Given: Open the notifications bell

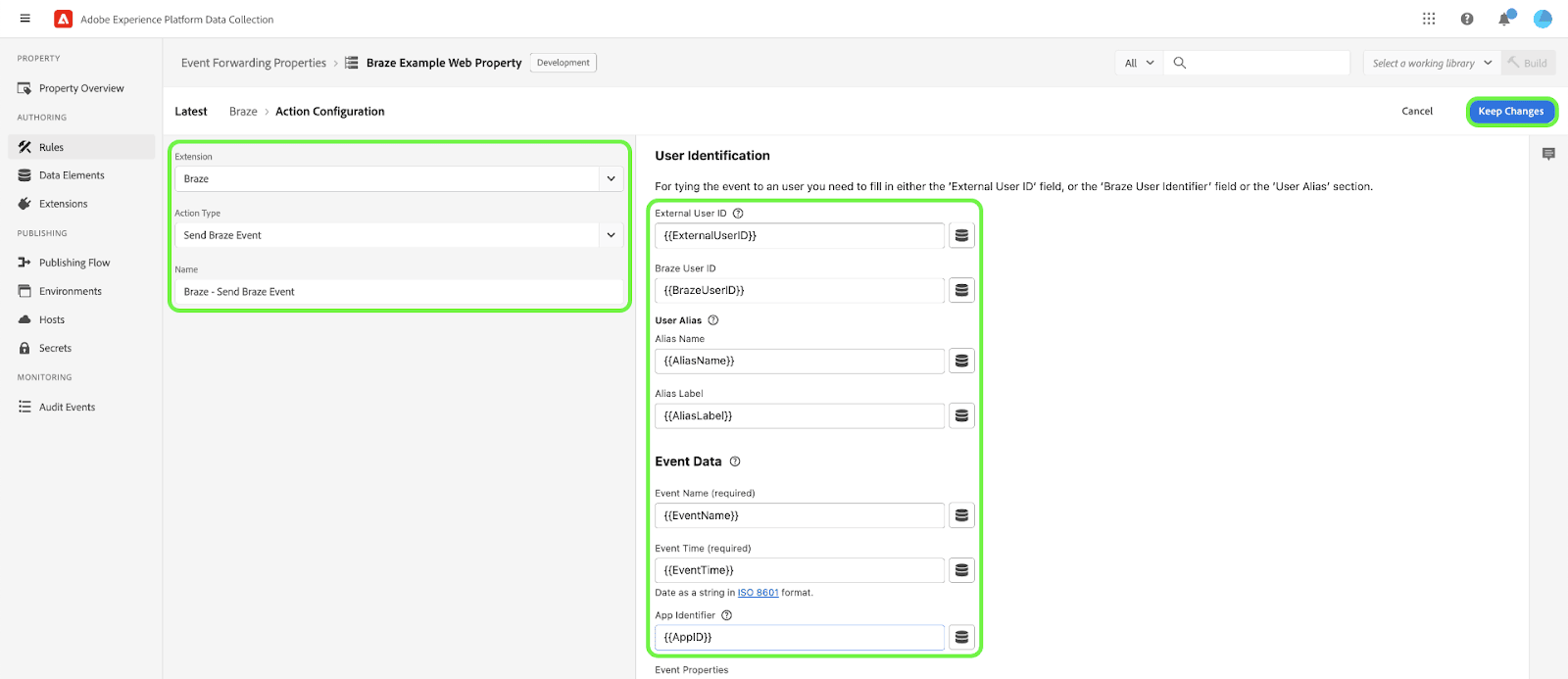Looking at the screenshot, I should point(1504,19).
